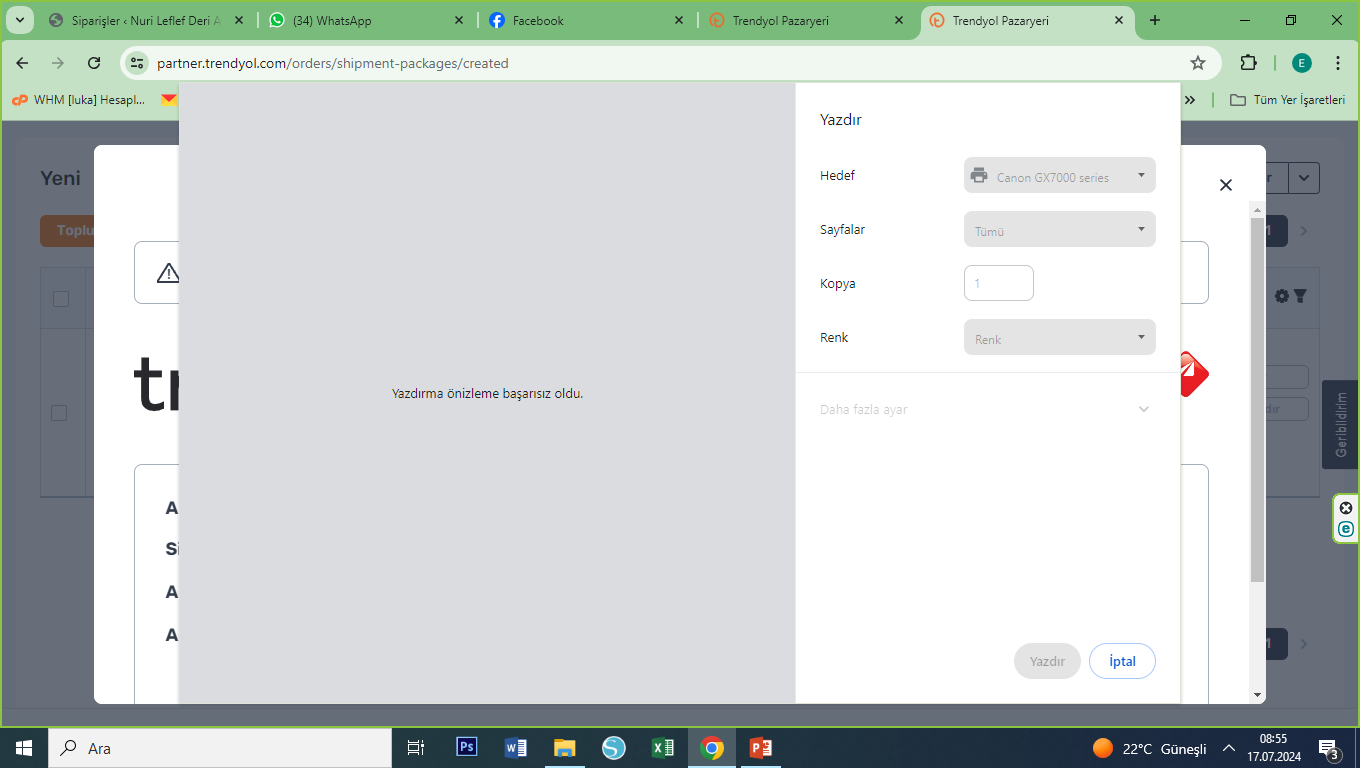Bookmark this page with star icon
Image resolution: width=1360 pixels, height=768 pixels.
click(1198, 63)
